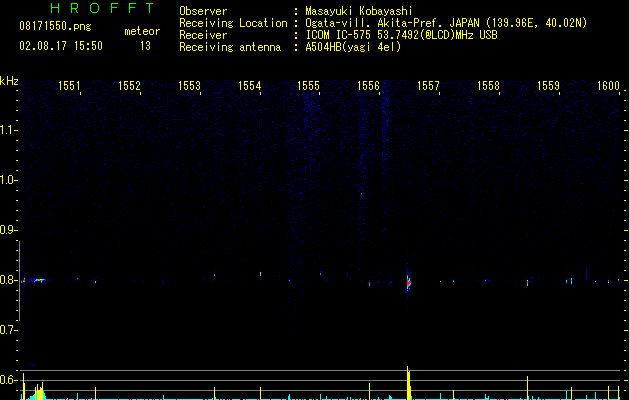Click the 1551 time axis label
The width and height of the screenshot is (629, 400).
coord(69,85)
